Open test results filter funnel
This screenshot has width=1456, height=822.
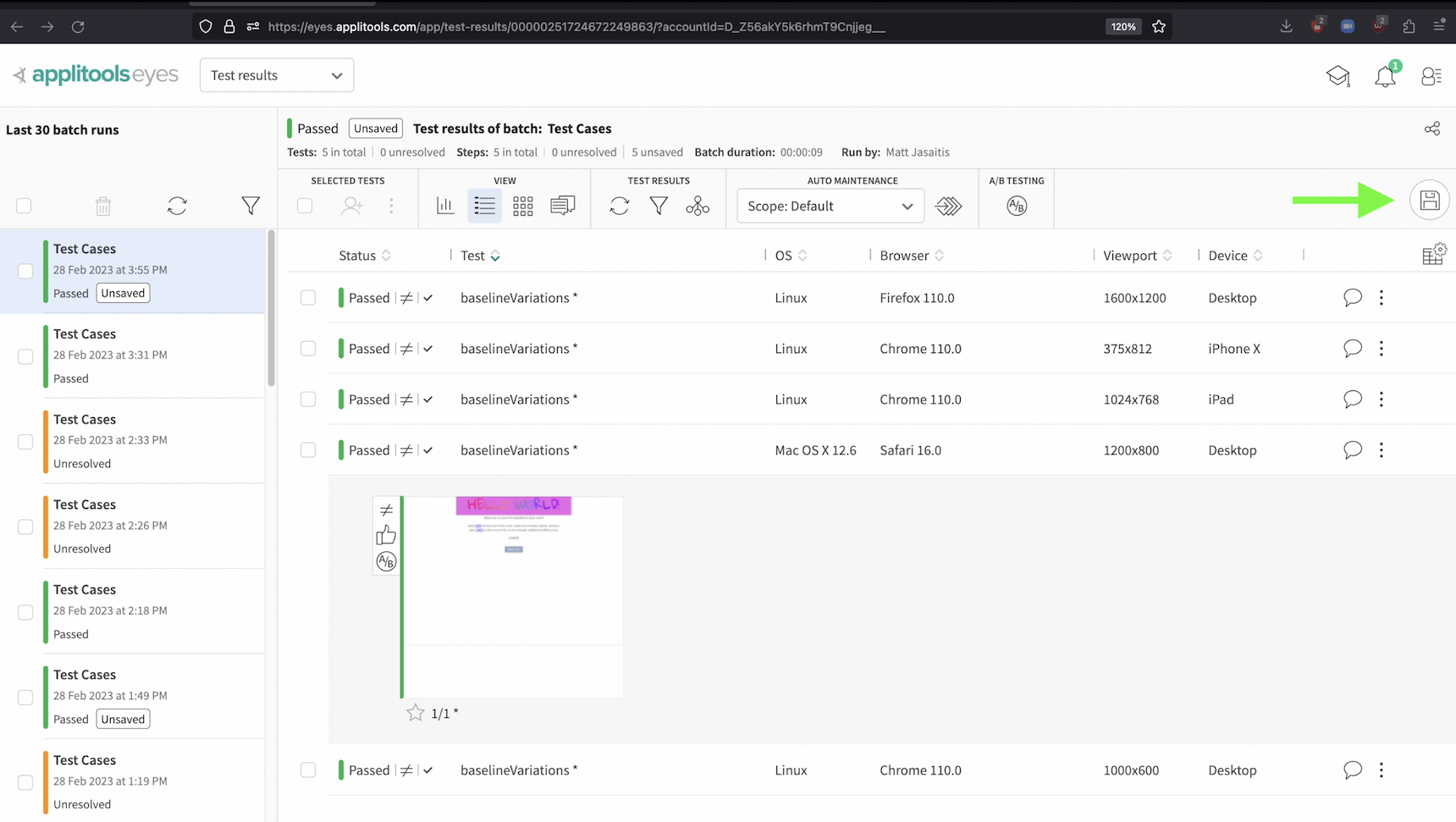tap(659, 206)
